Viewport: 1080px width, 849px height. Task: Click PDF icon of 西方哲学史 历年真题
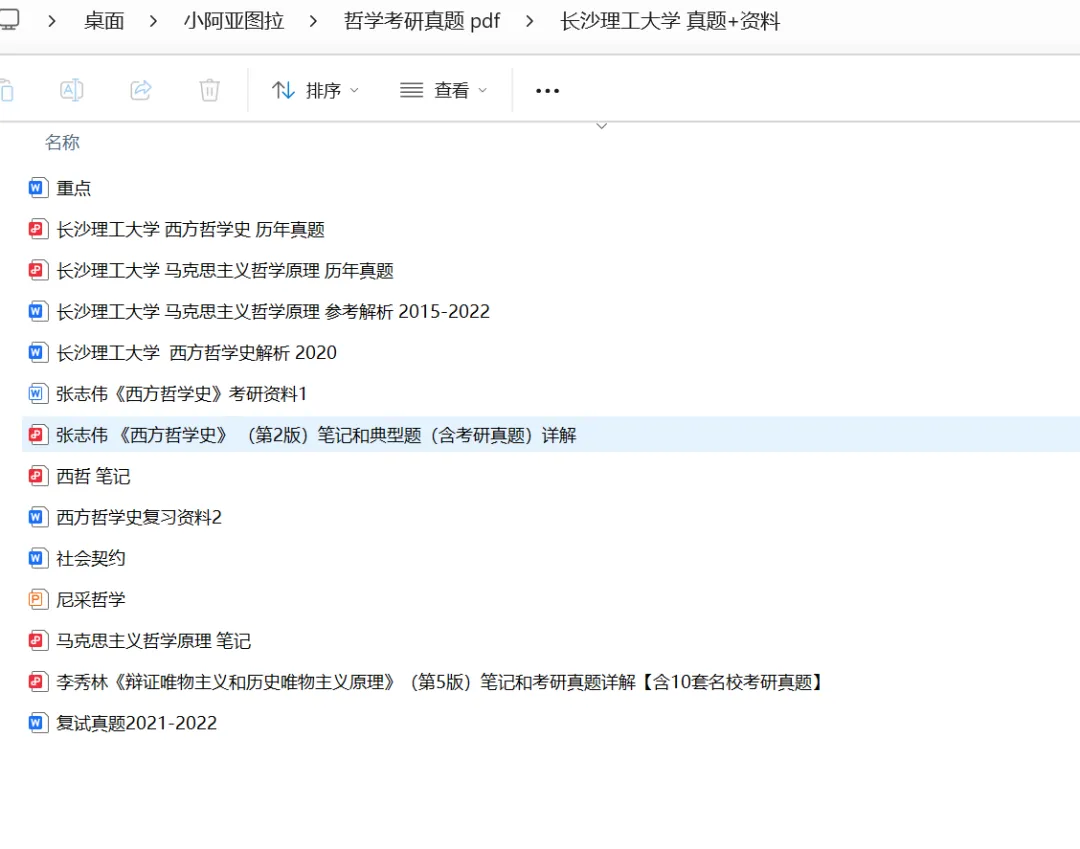[37, 229]
